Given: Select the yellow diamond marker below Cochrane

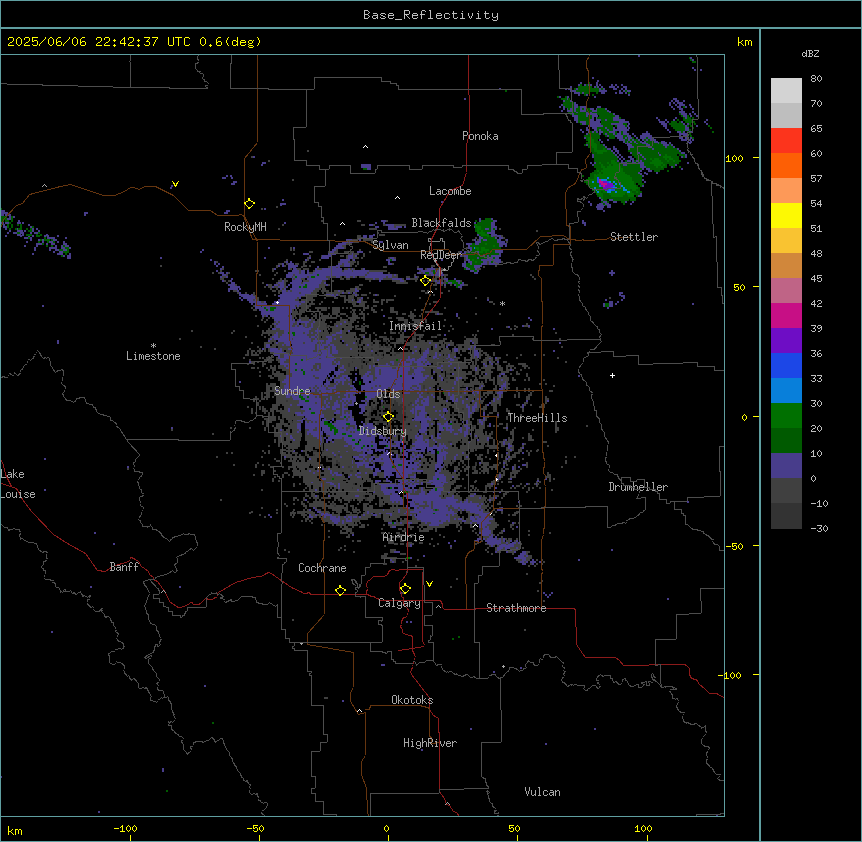Looking at the screenshot, I should point(340,590).
